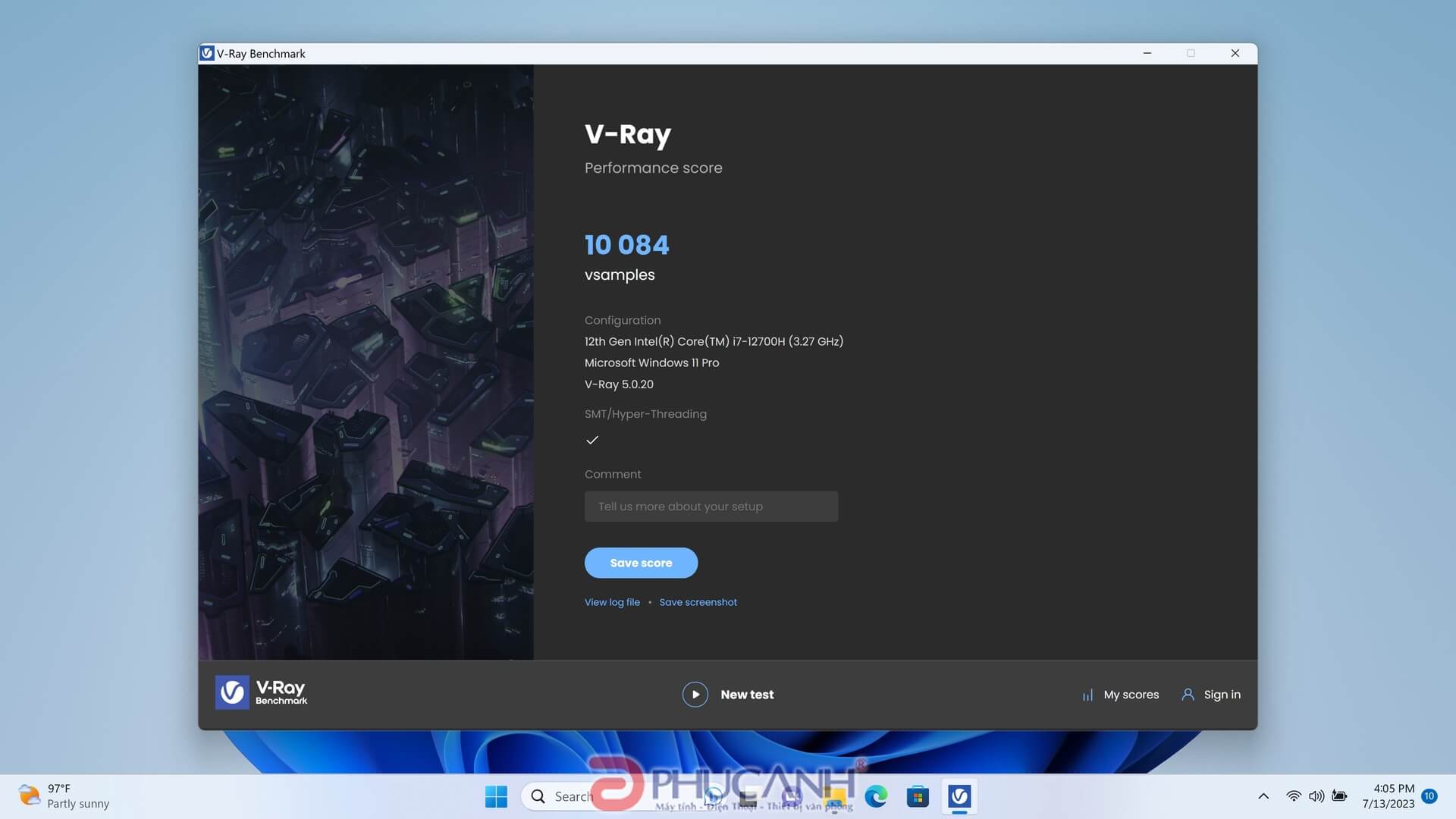Image resolution: width=1456 pixels, height=819 pixels.
Task: Focus the Comment input field
Action: [711, 507]
